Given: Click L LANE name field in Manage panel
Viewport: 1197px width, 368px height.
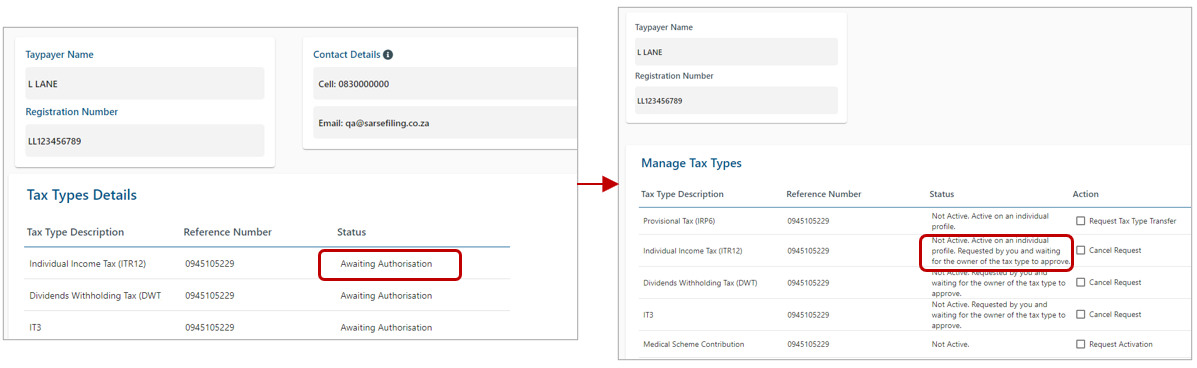Looking at the screenshot, I should point(736,52).
